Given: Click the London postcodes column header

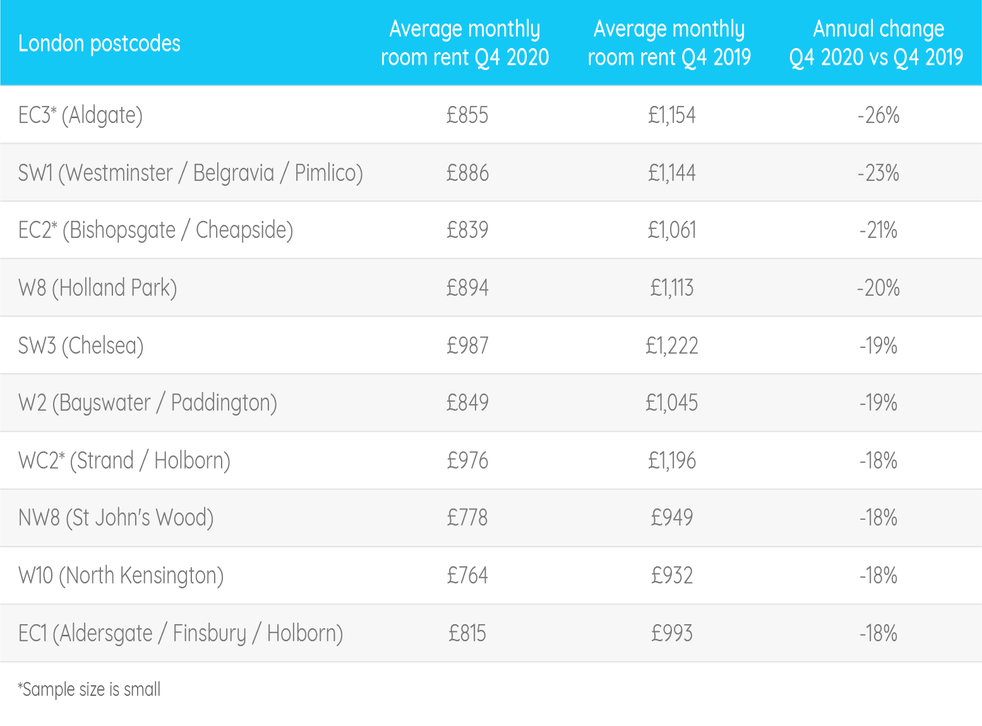Looking at the screenshot, I should (x=99, y=44).
